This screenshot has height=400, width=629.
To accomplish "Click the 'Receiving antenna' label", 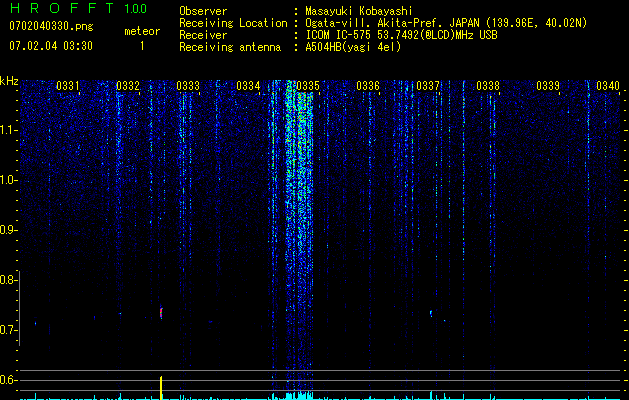I will (x=230, y=47).
